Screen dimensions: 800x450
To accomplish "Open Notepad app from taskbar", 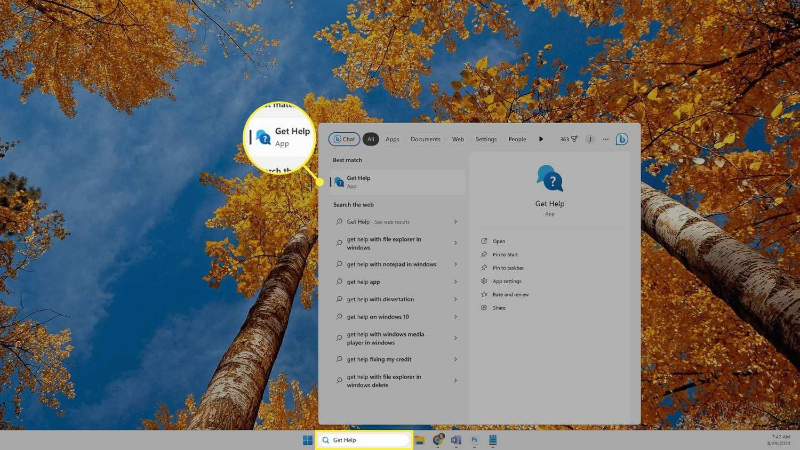I will [x=492, y=440].
